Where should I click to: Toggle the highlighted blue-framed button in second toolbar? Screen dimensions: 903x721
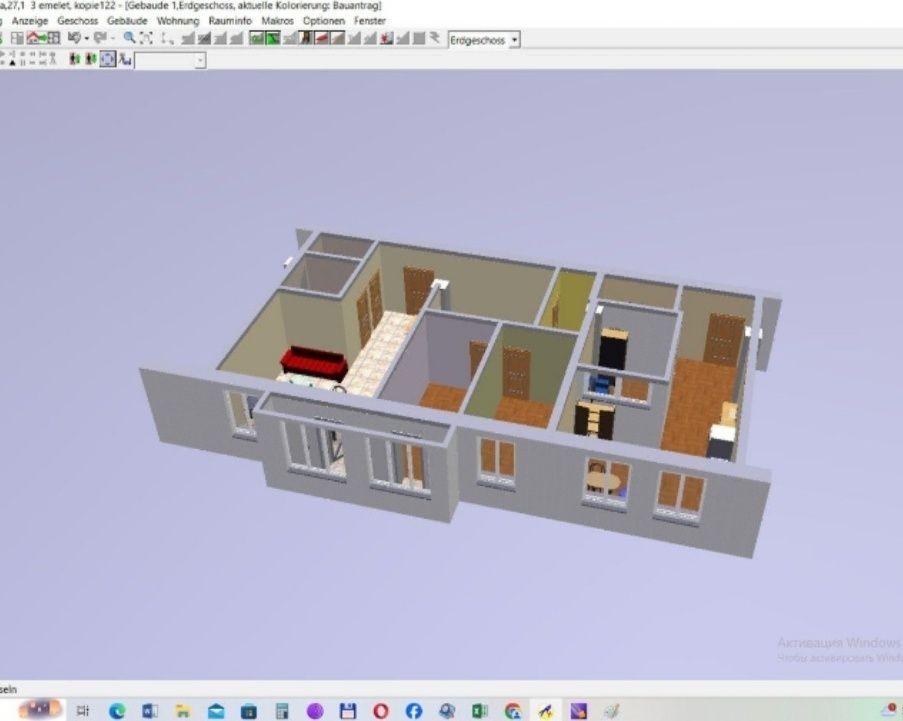pos(107,60)
